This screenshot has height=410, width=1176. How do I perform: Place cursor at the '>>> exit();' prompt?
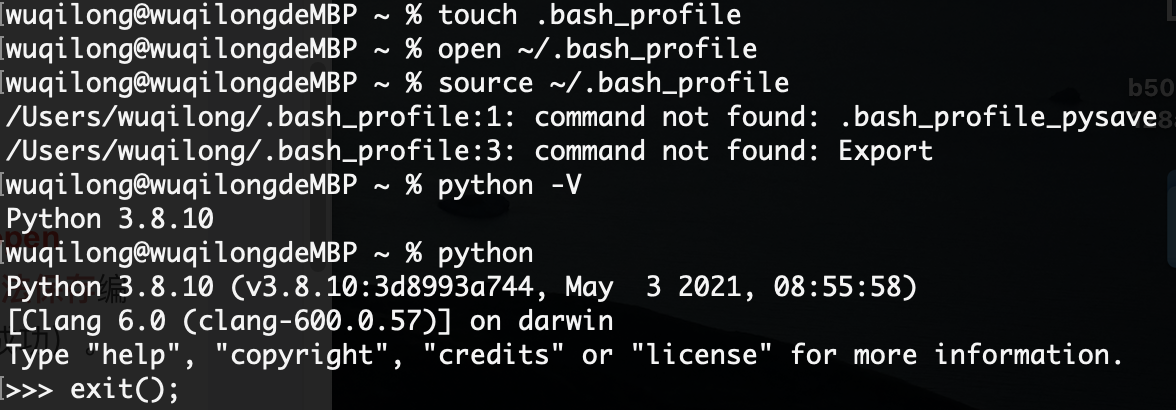tap(94, 390)
